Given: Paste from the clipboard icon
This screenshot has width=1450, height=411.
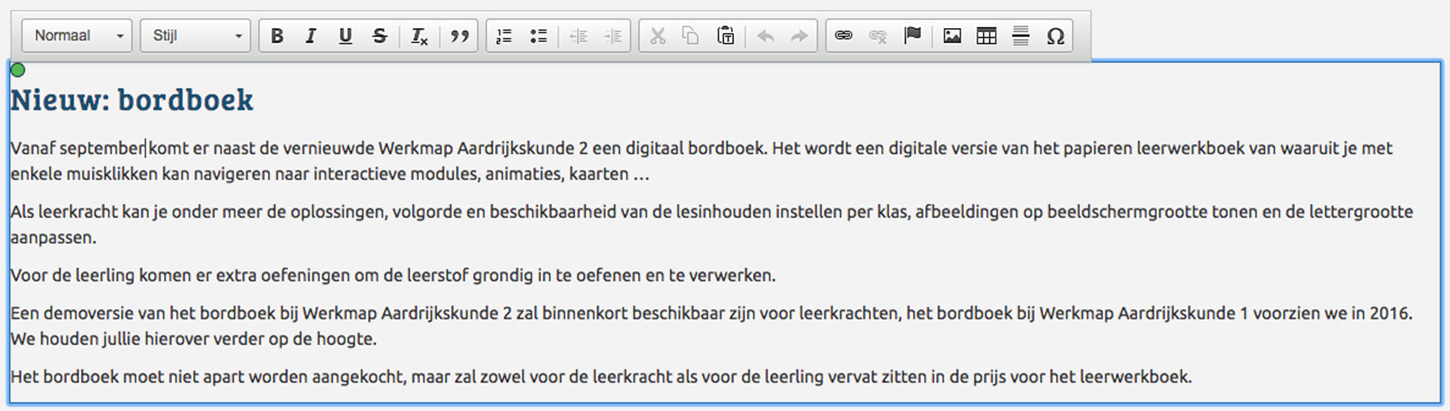Looking at the screenshot, I should (726, 36).
